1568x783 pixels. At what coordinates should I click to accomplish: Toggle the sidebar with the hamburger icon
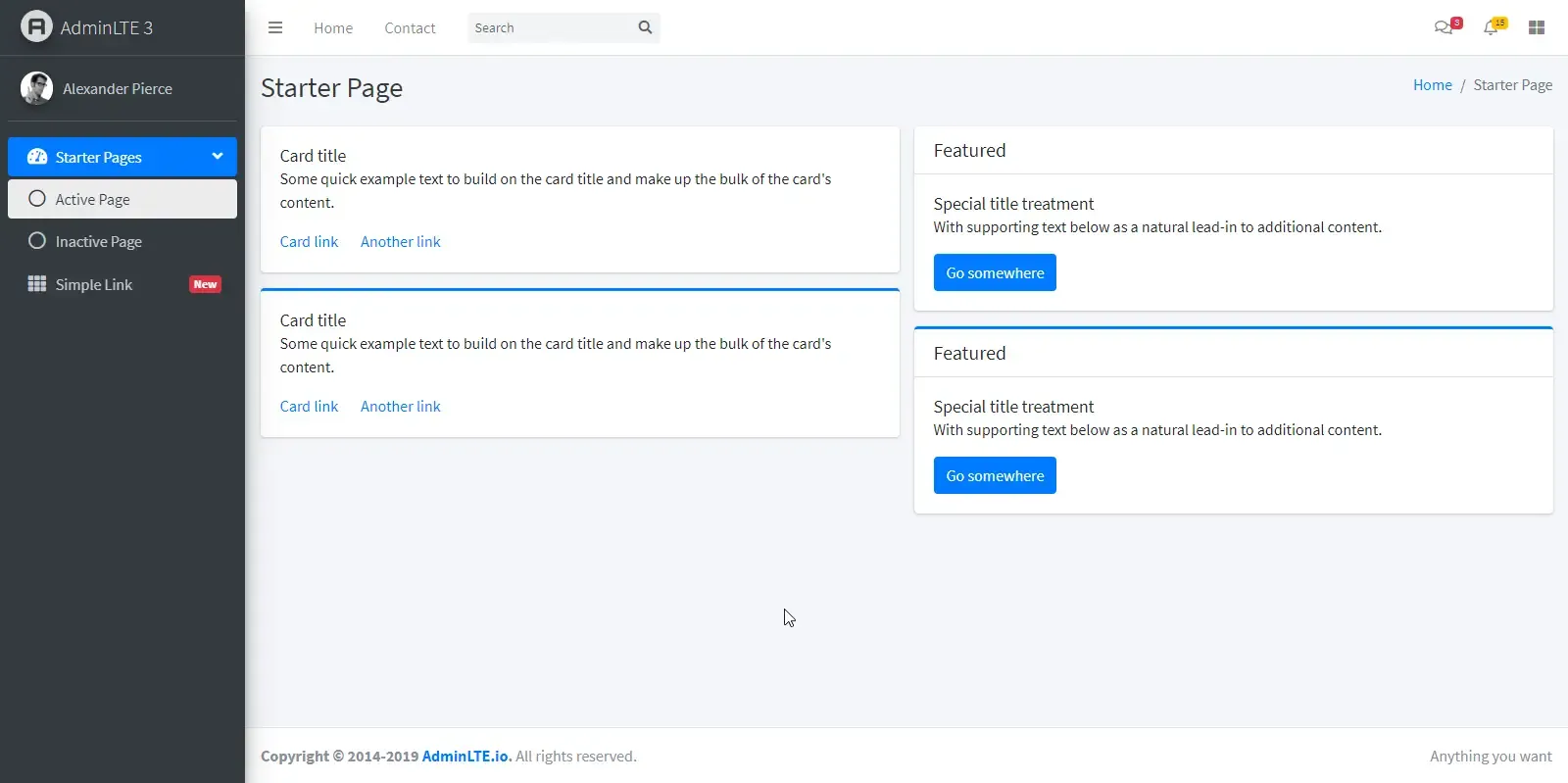click(275, 27)
